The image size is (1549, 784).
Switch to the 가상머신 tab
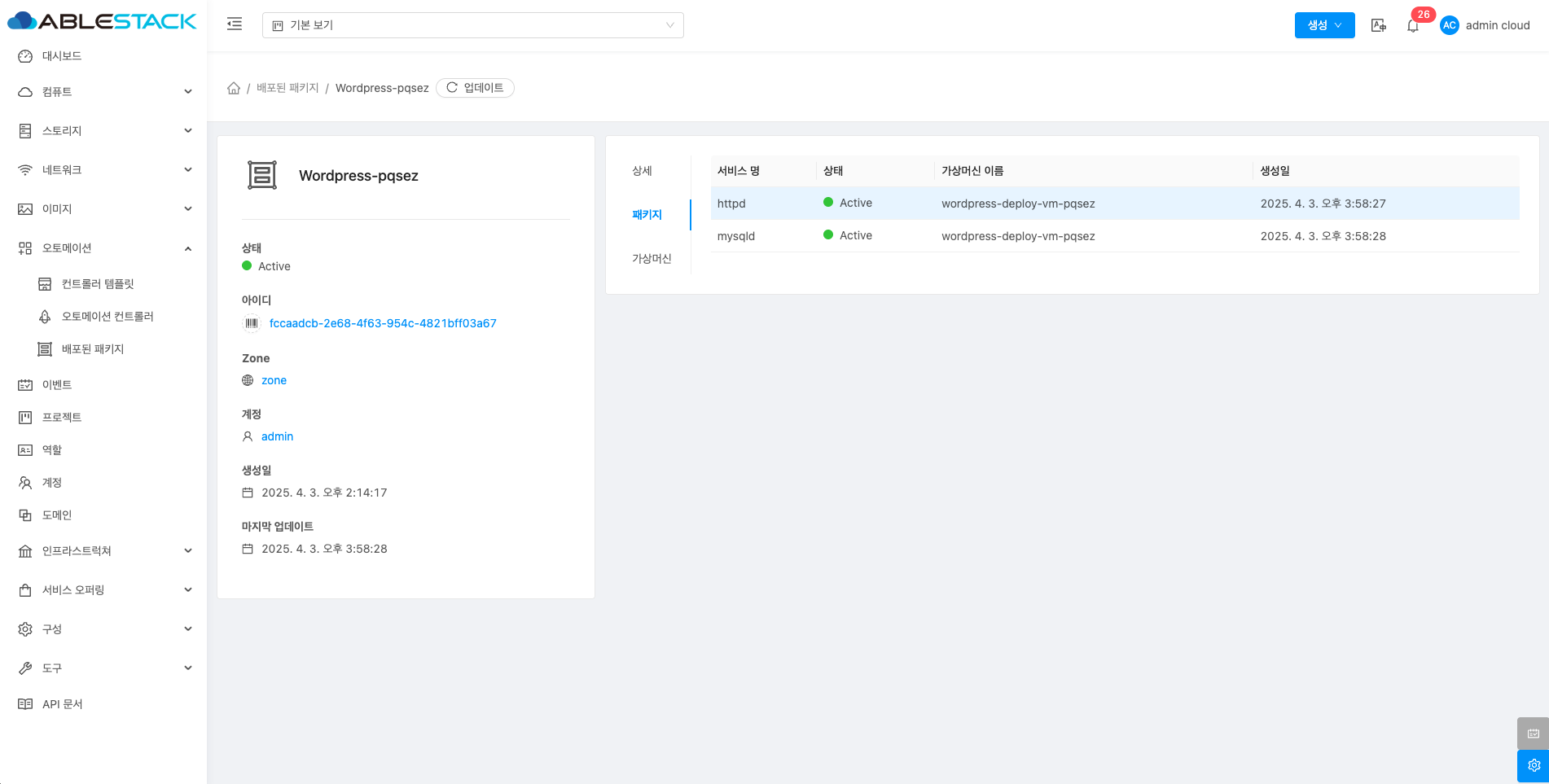click(x=652, y=259)
